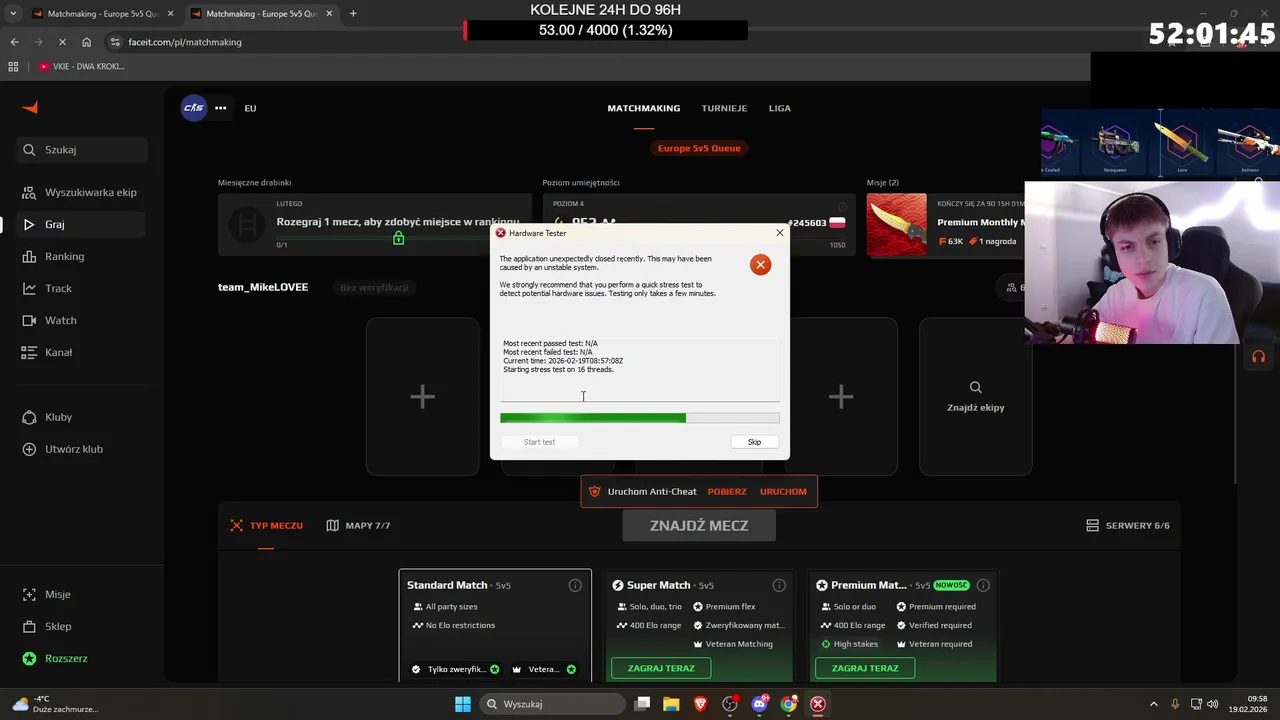This screenshot has width=1280, height=720.
Task: Select the MAPY 7/7 tab
Action: [x=358, y=525]
